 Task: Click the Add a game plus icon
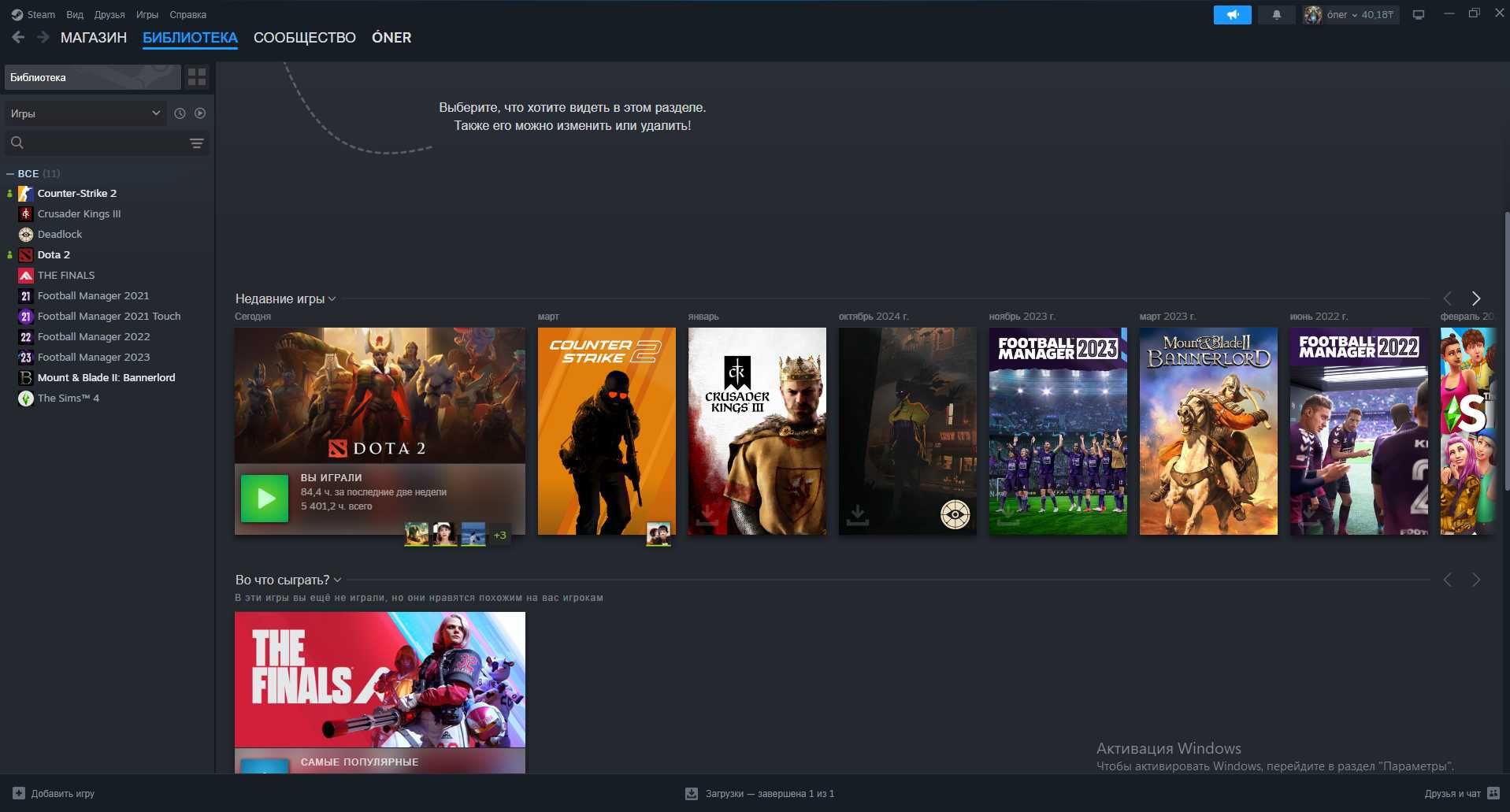coord(19,793)
